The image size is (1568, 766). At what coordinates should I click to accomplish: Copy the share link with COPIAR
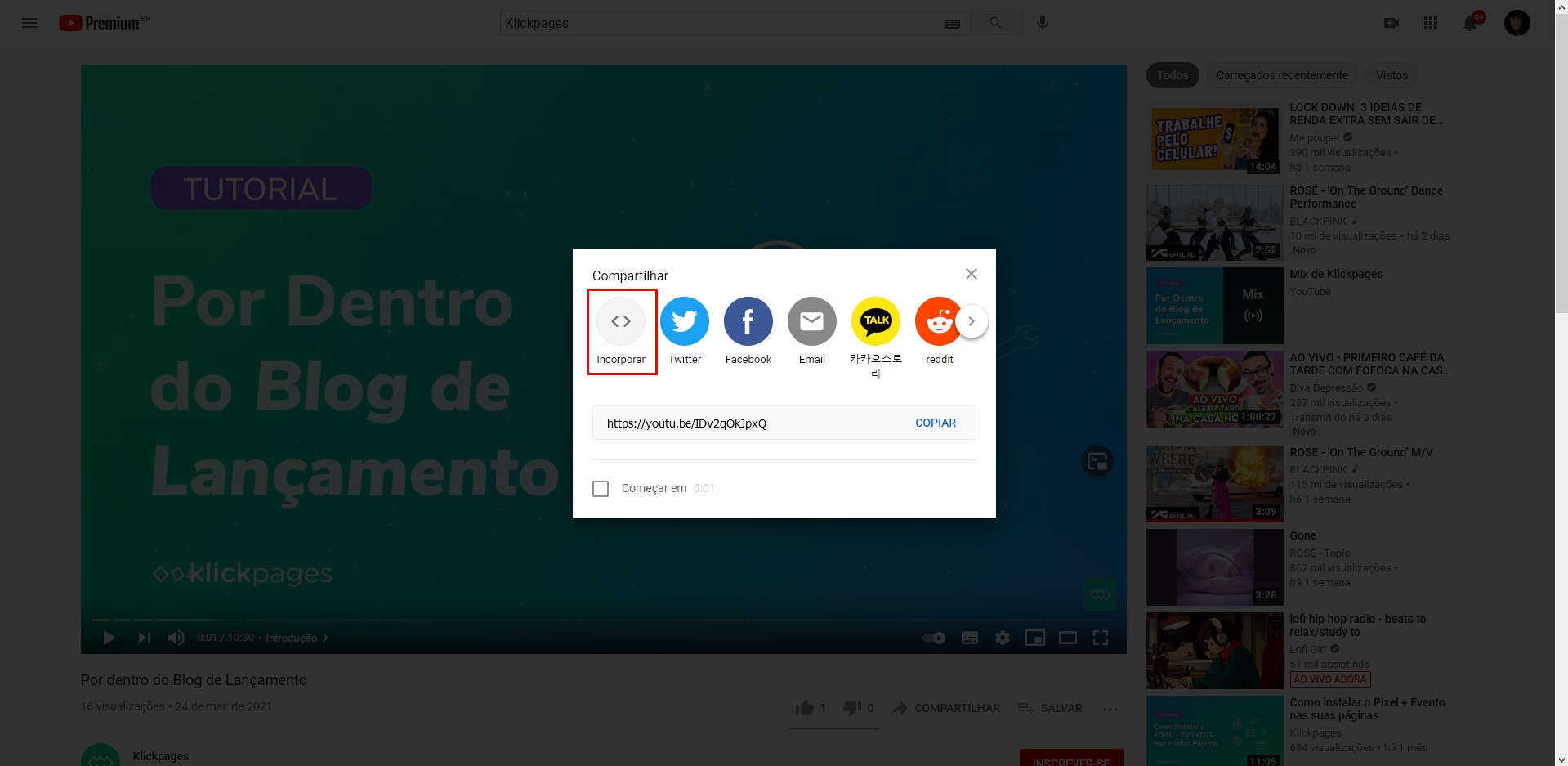pyautogui.click(x=936, y=423)
